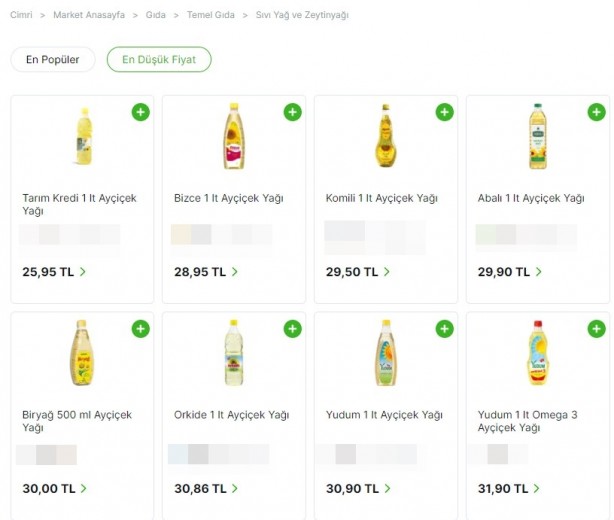Sort by En Popüler
The image size is (614, 520).
click(x=53, y=60)
